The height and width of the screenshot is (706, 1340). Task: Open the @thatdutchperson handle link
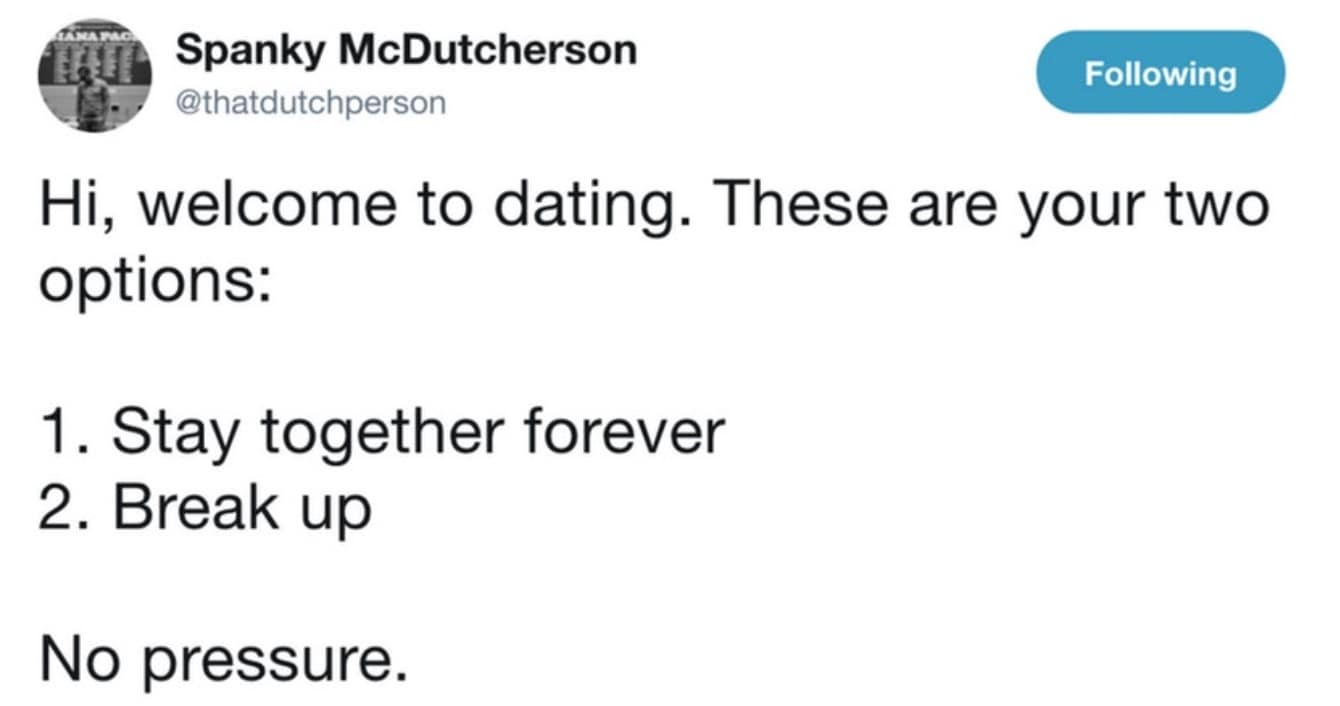[311, 103]
